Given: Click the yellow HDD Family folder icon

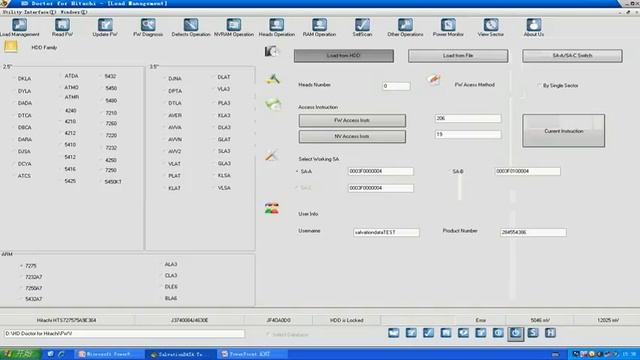Looking at the screenshot, I should click(x=11, y=47).
